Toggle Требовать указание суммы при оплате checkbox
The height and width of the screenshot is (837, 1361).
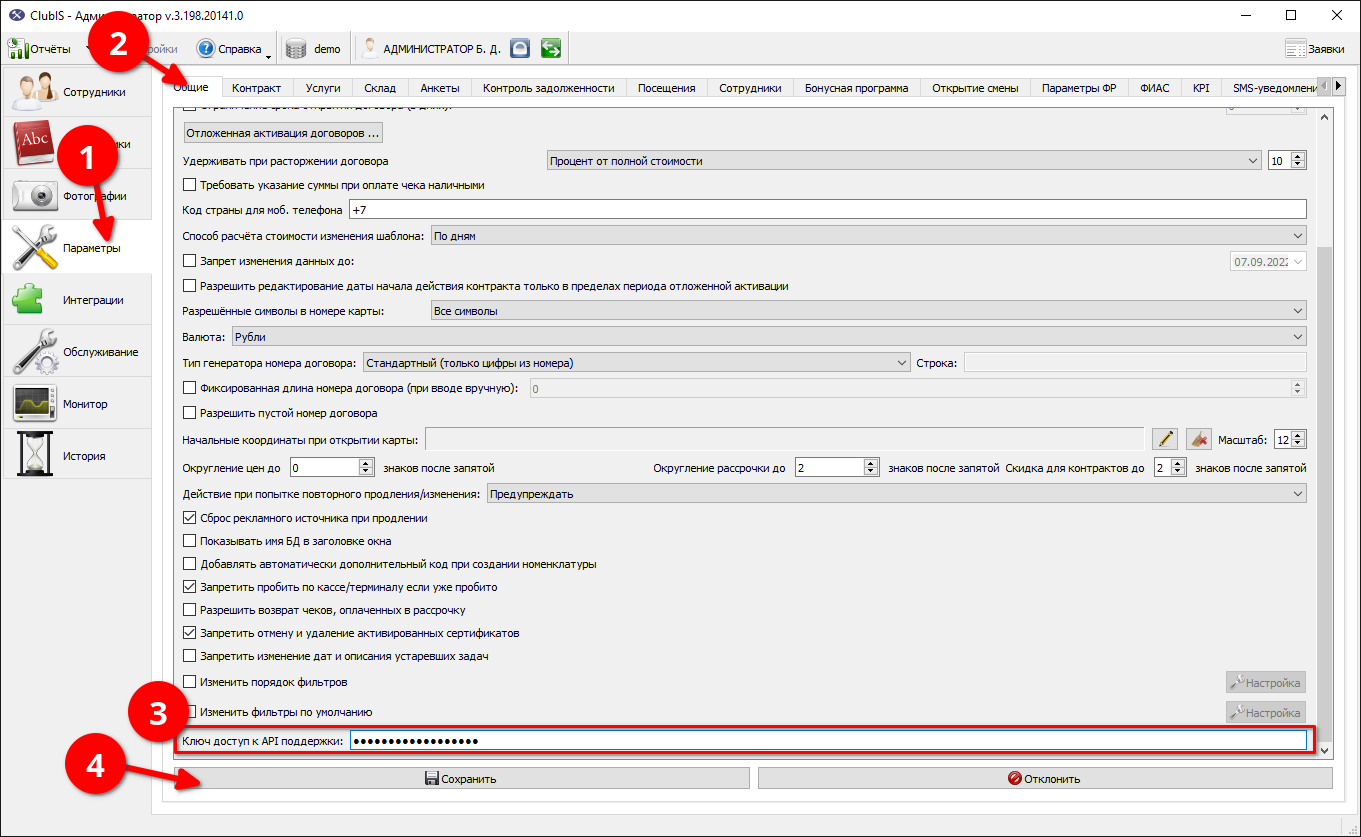tap(190, 185)
